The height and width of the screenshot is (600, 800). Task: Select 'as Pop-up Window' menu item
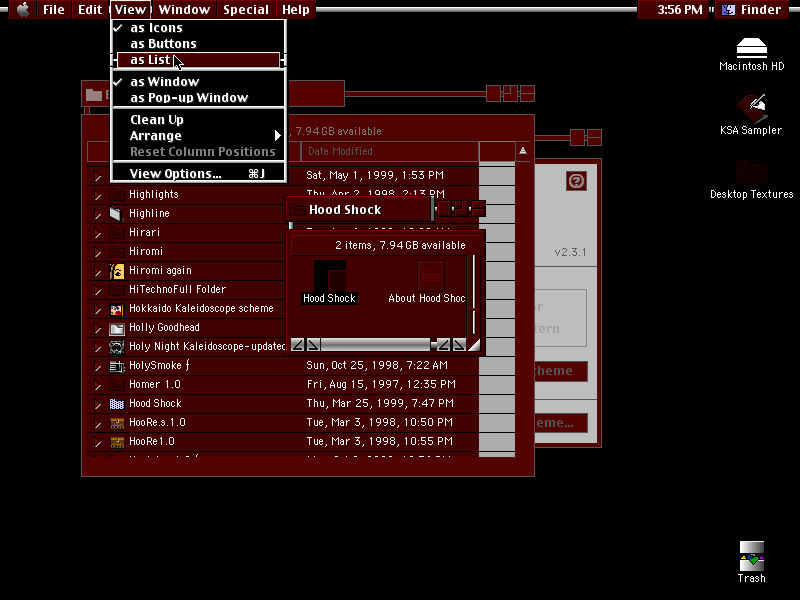tap(198, 97)
